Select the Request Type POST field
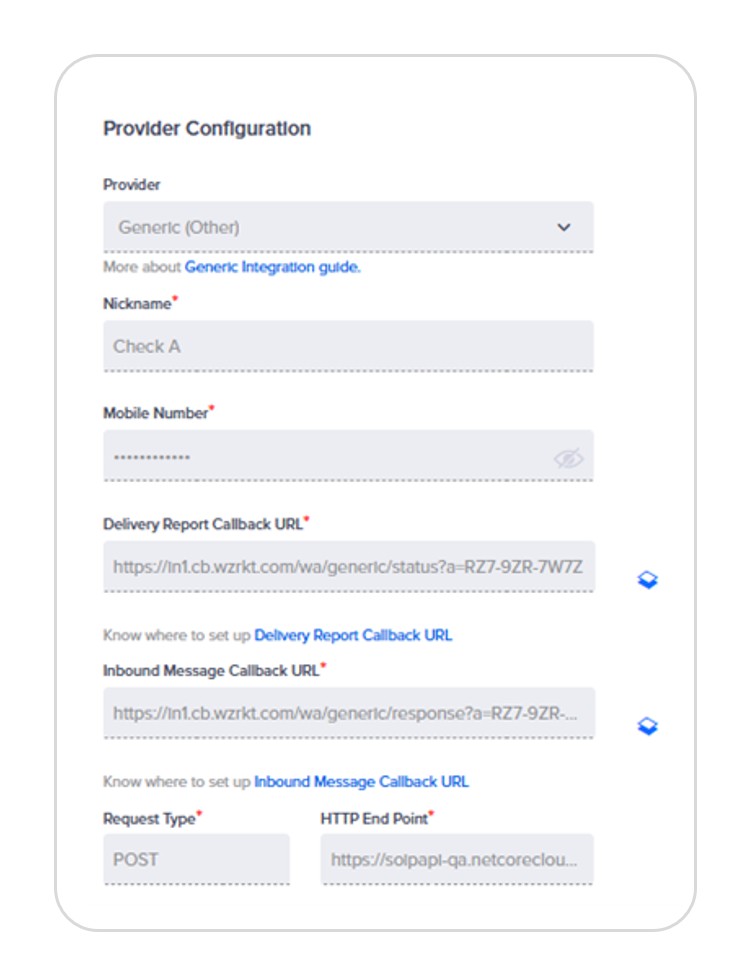Viewport: 753px width, 977px height. [x=196, y=859]
